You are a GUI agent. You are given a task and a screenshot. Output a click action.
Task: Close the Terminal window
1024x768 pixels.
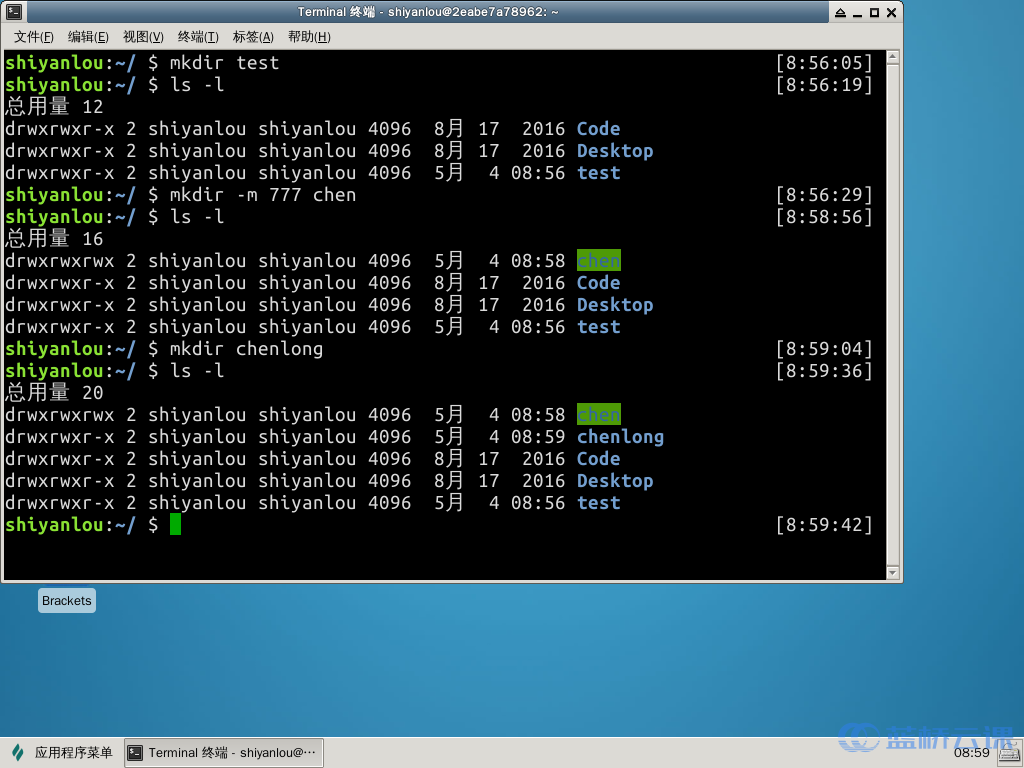[890, 12]
